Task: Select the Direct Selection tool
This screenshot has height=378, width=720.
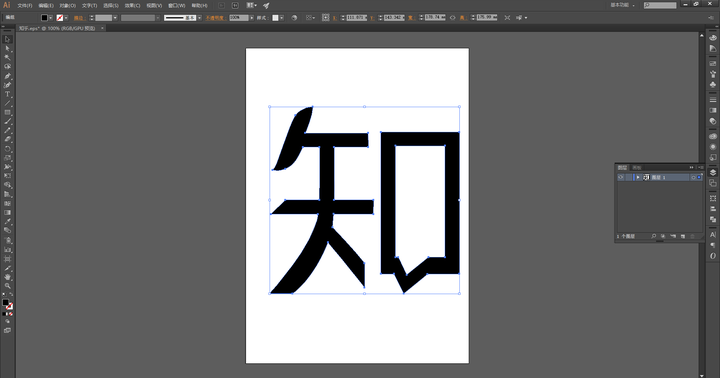Action: (x=7, y=49)
